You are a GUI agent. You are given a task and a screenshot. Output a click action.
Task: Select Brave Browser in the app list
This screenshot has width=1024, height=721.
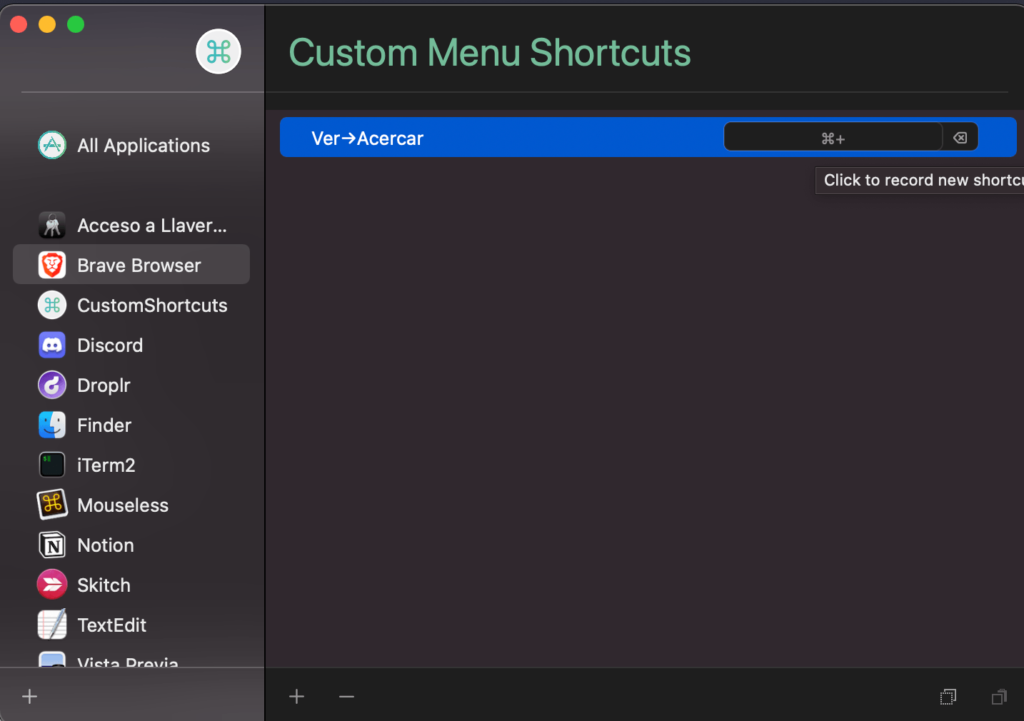[131, 265]
